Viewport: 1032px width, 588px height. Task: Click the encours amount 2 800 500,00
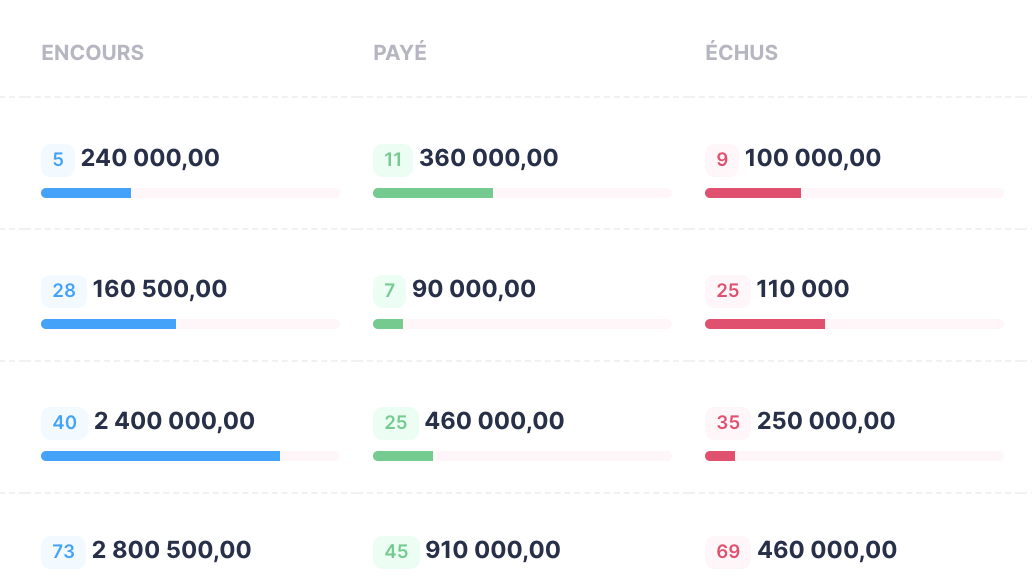[172, 550]
